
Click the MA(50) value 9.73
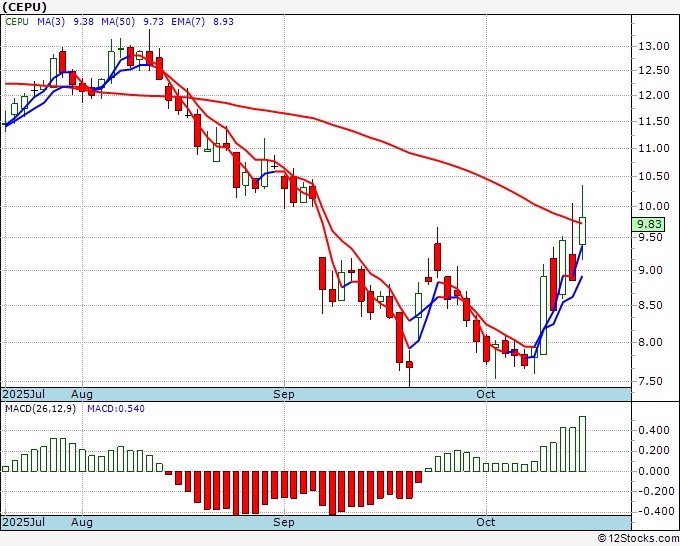[153, 22]
